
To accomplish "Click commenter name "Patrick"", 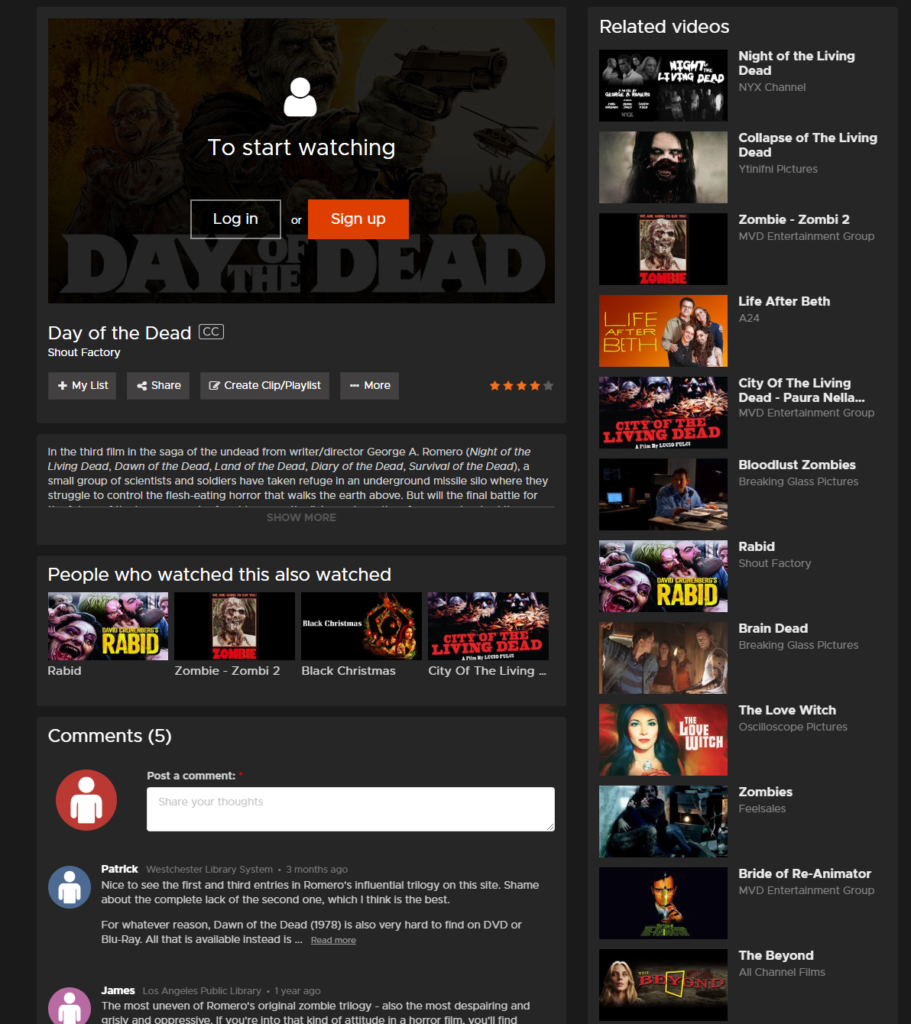I will tap(120, 869).
